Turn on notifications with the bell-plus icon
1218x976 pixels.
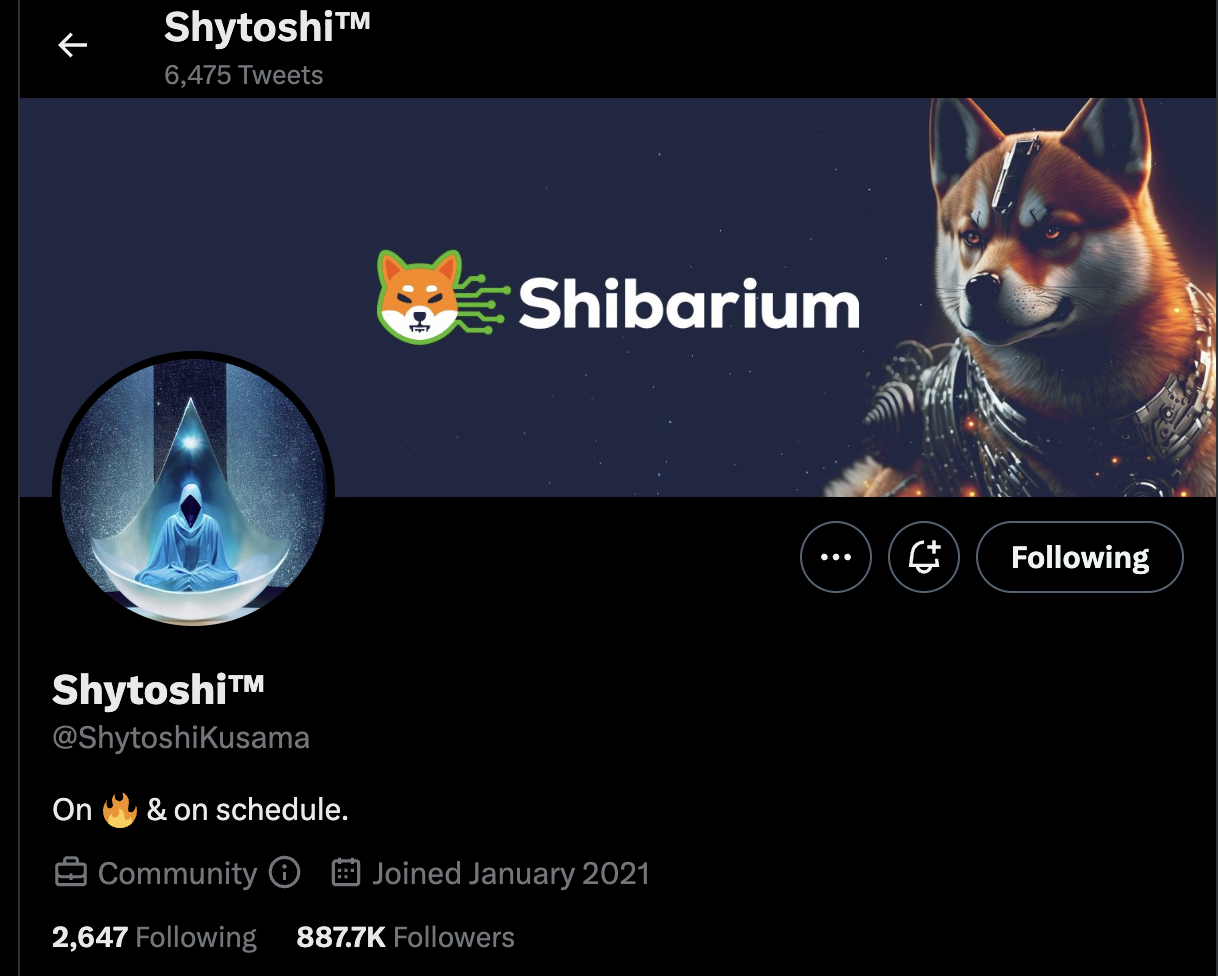(x=924, y=557)
